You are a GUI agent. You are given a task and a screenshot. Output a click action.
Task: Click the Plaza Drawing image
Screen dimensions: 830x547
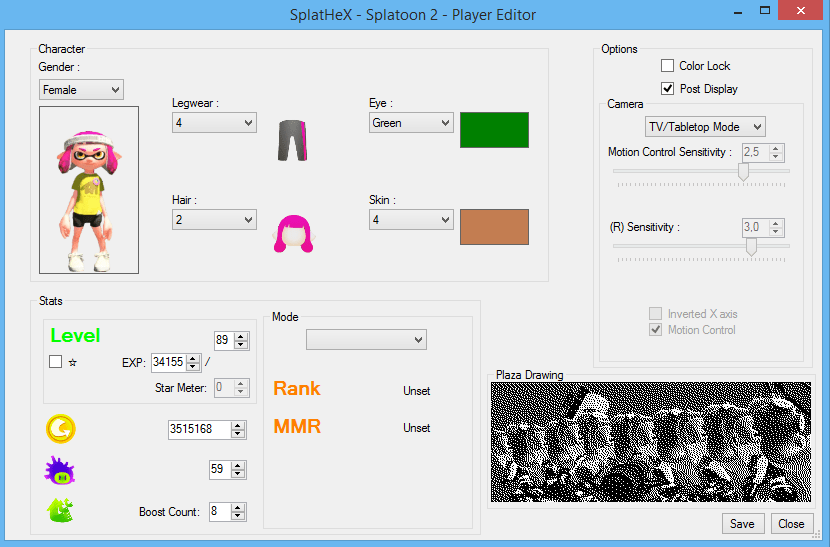[651, 442]
